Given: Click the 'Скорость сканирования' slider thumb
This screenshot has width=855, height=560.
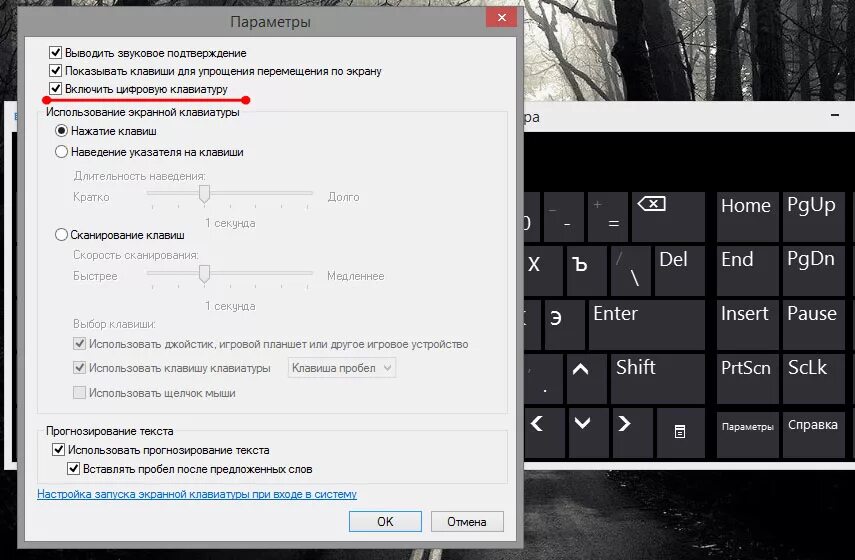Looking at the screenshot, I should click(x=204, y=274).
